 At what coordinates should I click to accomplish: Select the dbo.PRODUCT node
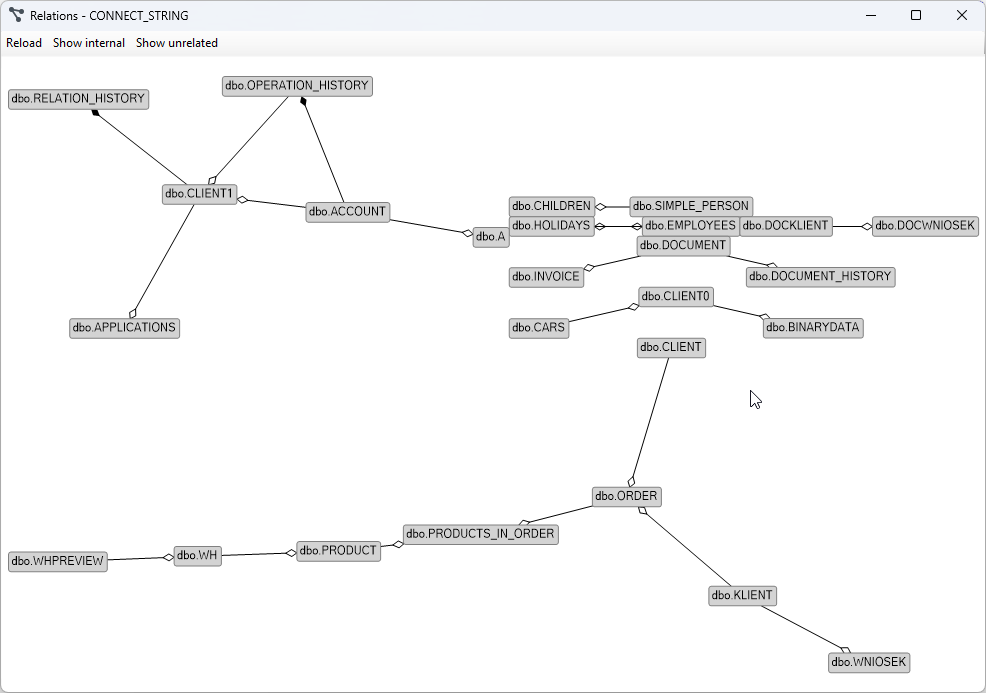(x=338, y=551)
